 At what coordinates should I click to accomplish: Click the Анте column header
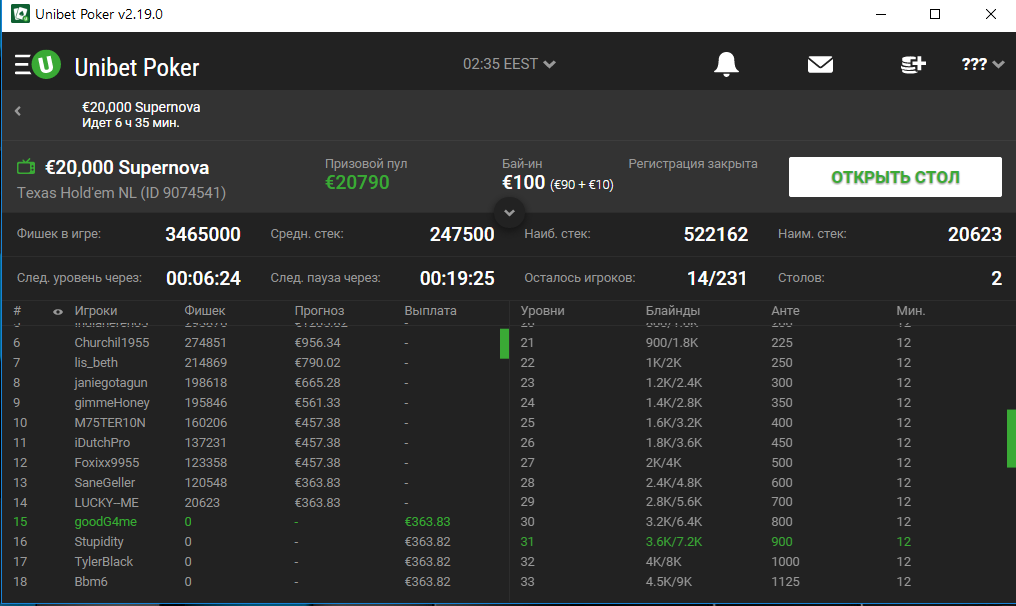click(x=785, y=311)
